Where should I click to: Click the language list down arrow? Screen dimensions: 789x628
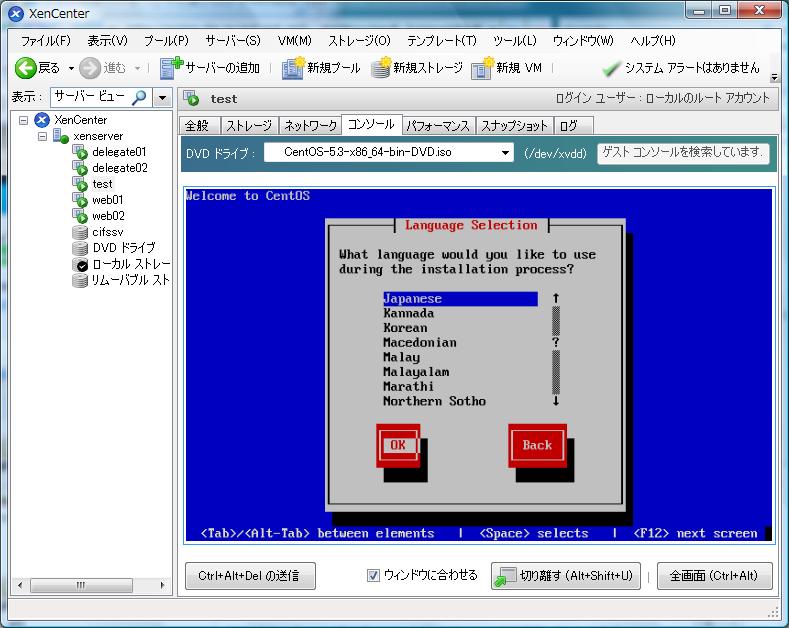pyautogui.click(x=556, y=401)
